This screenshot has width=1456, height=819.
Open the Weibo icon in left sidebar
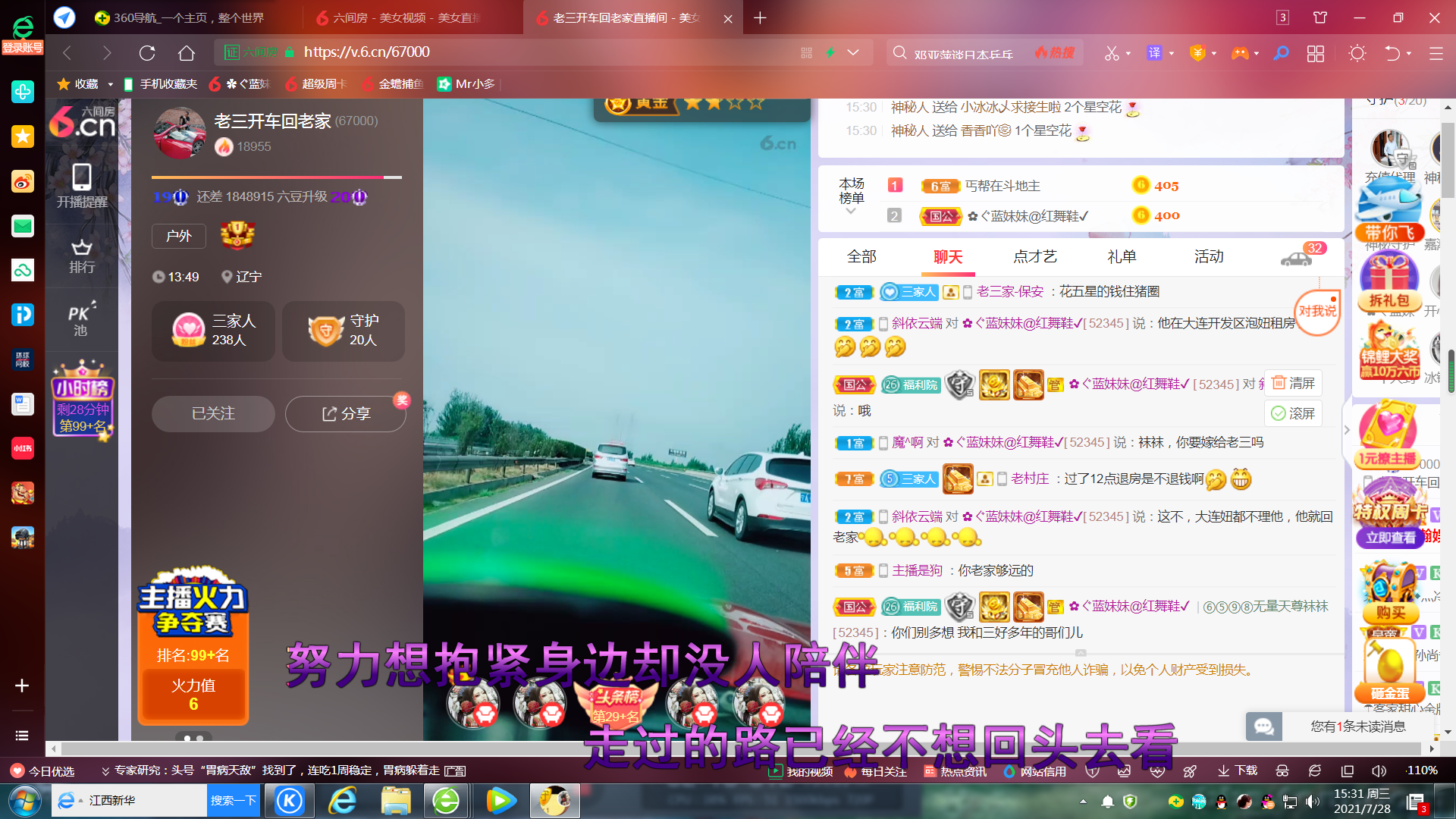tap(23, 181)
